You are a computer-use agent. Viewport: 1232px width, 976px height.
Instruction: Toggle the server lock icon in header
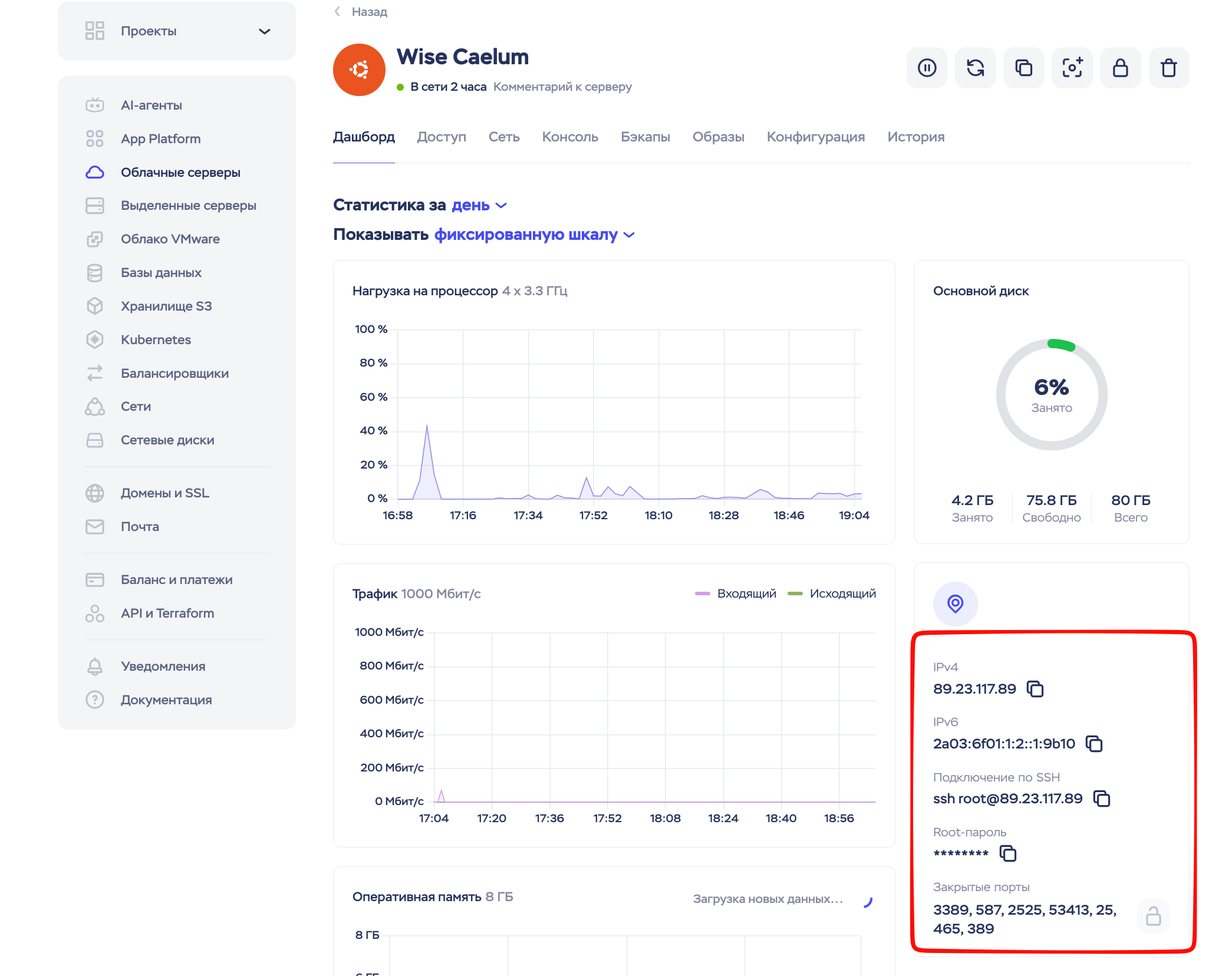coord(1120,68)
